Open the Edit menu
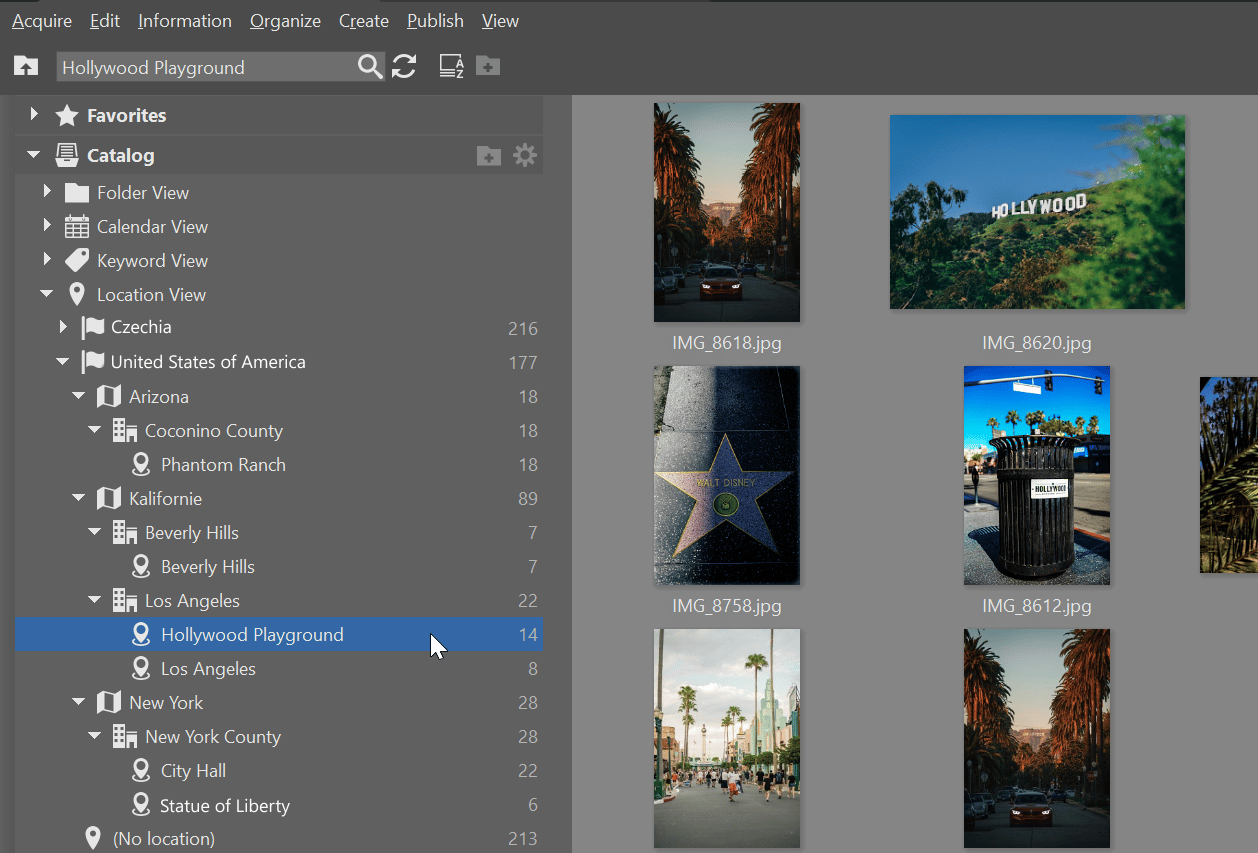The width and height of the screenshot is (1258, 853). click(104, 20)
